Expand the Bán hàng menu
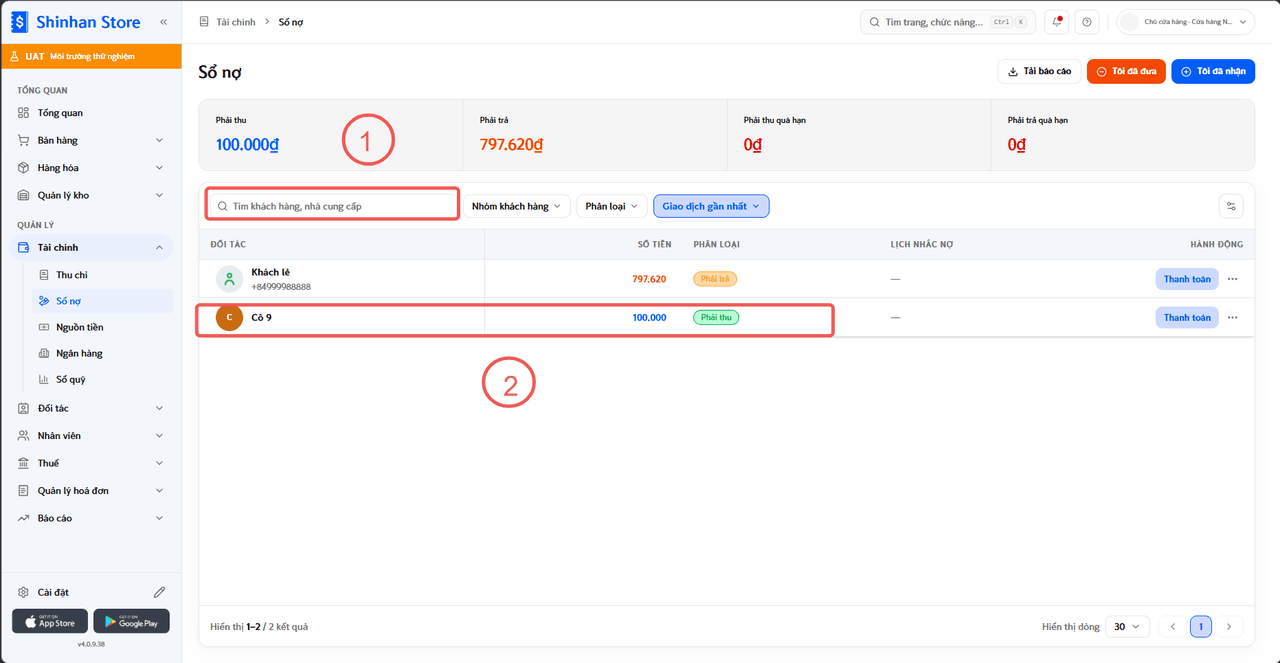This screenshot has height=663, width=1280. (91, 140)
